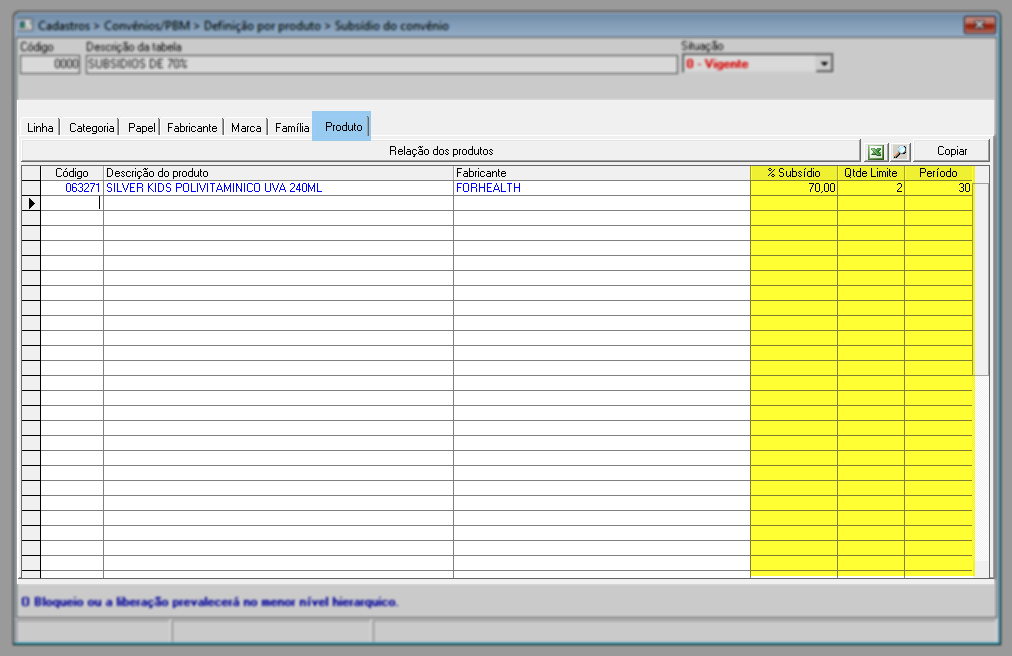Viewport: 1012px width, 656px height.
Task: Click the new row's Código cell
Action: click(x=72, y=203)
